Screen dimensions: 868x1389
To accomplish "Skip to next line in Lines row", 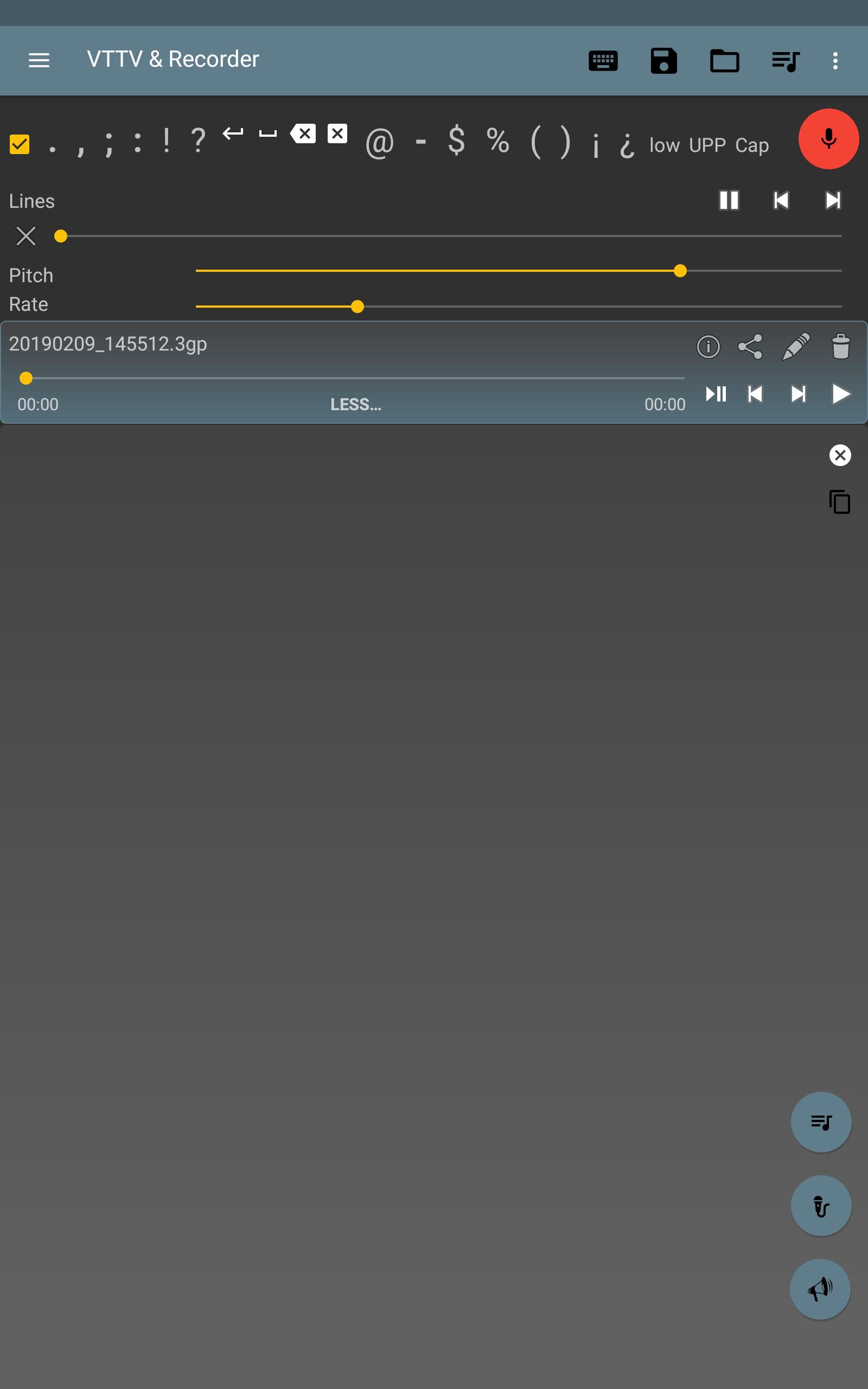I will point(833,200).
